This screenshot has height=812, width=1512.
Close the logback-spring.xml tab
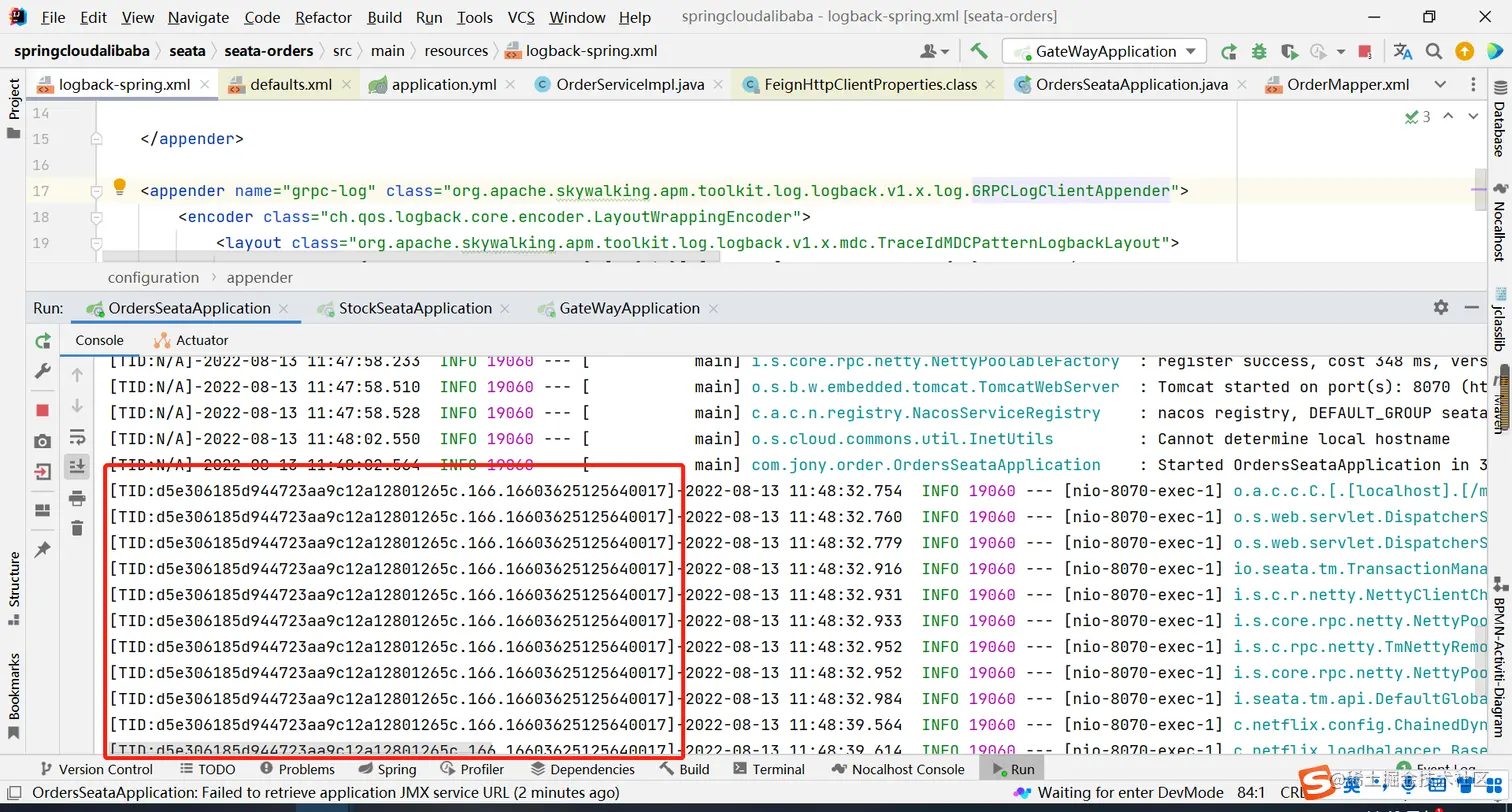(x=205, y=85)
